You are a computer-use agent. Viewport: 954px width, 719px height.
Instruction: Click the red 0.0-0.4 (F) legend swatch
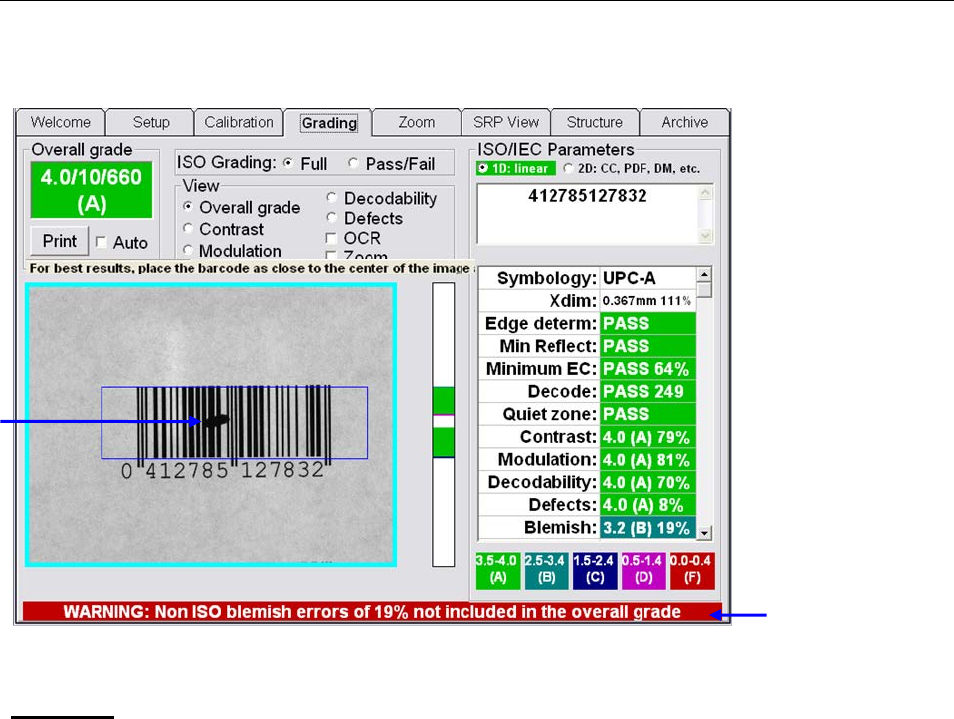[x=692, y=571]
